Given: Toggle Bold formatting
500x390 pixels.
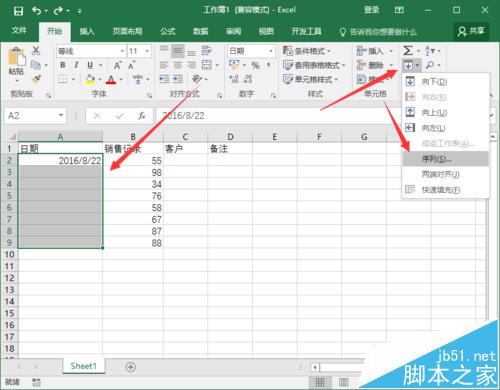Looking at the screenshot, I should [63, 65].
